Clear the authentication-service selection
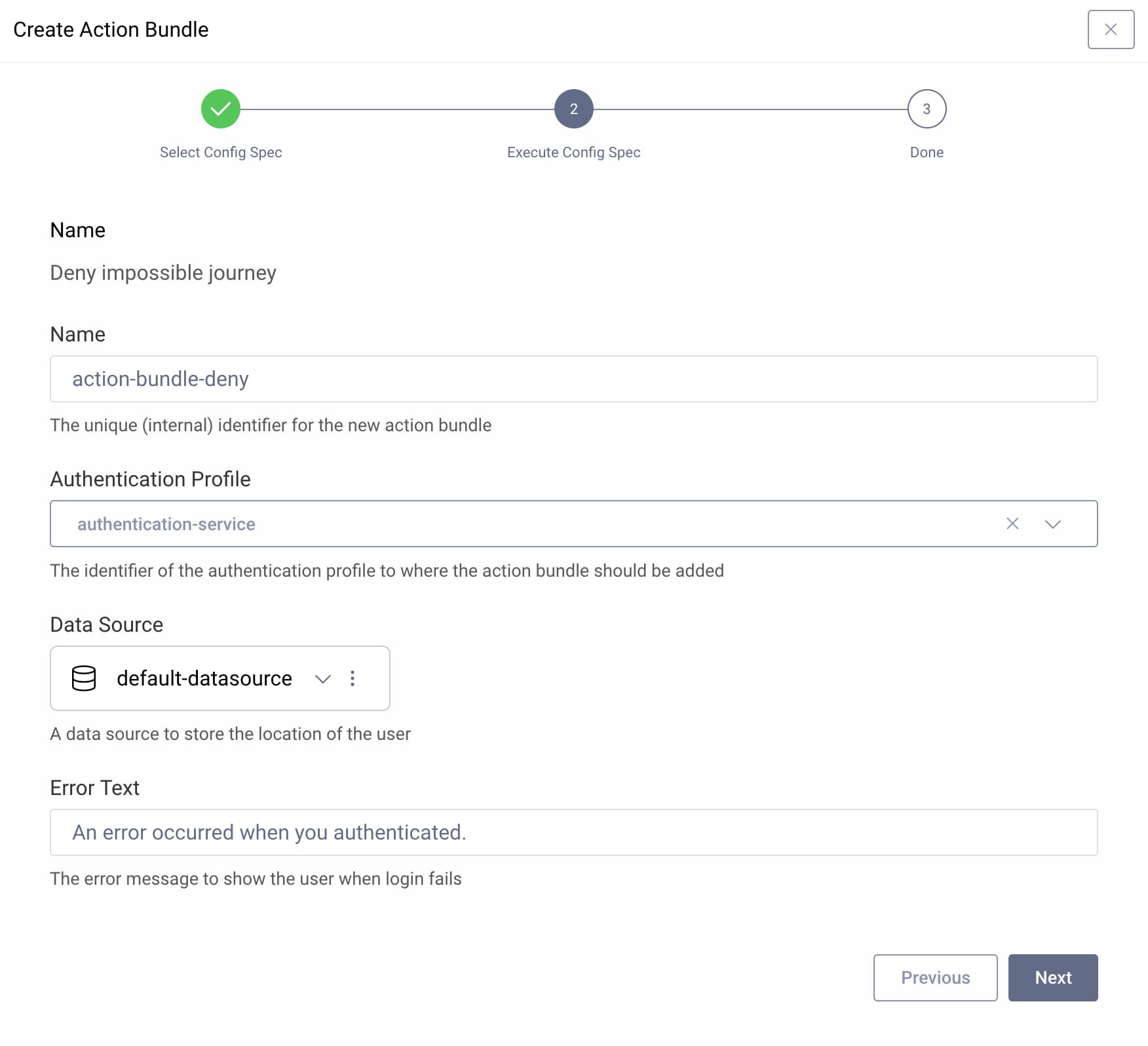 [x=1012, y=524]
